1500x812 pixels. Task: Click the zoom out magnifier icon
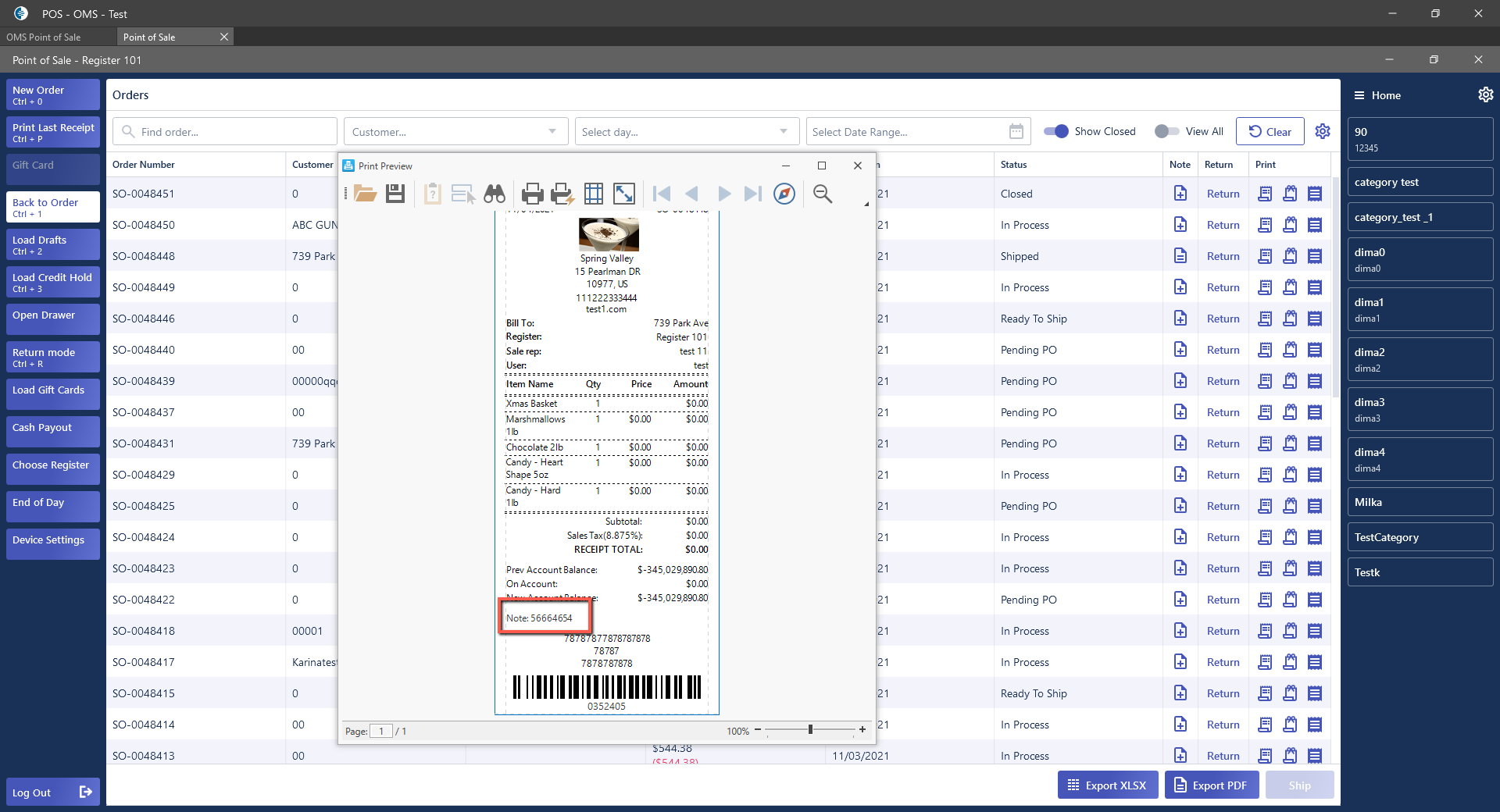822,194
